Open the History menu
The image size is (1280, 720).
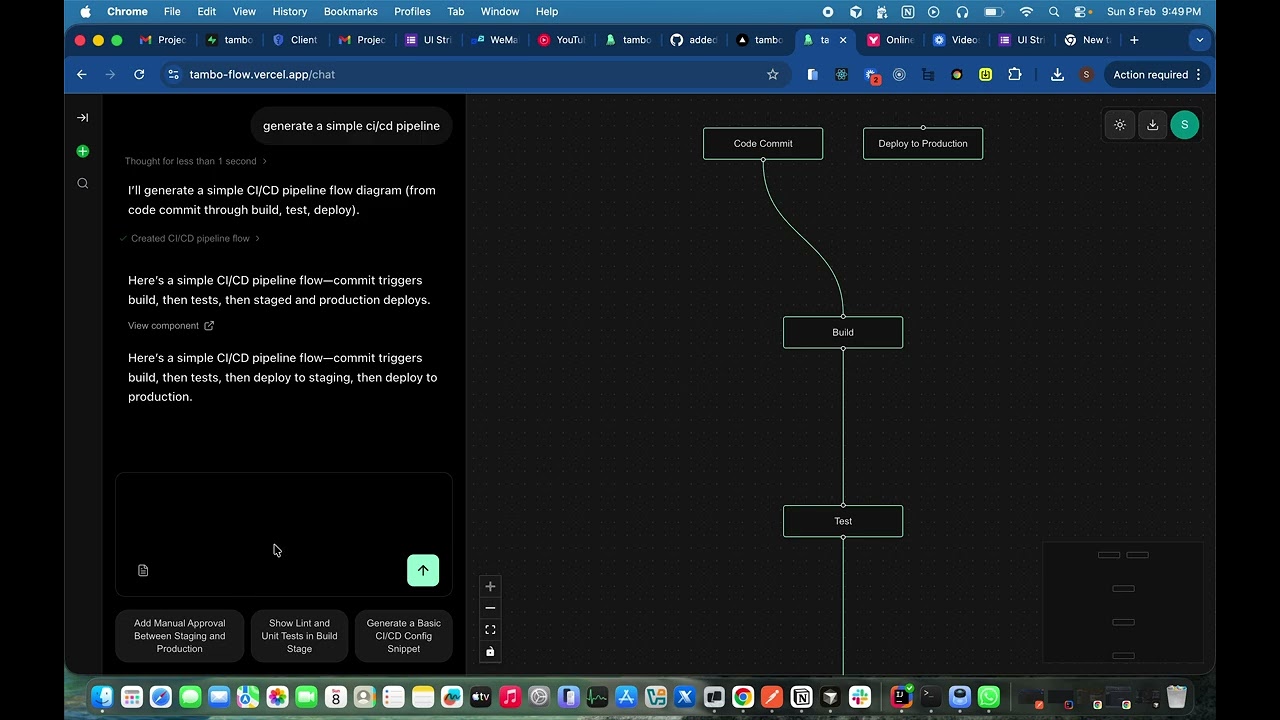(x=290, y=12)
